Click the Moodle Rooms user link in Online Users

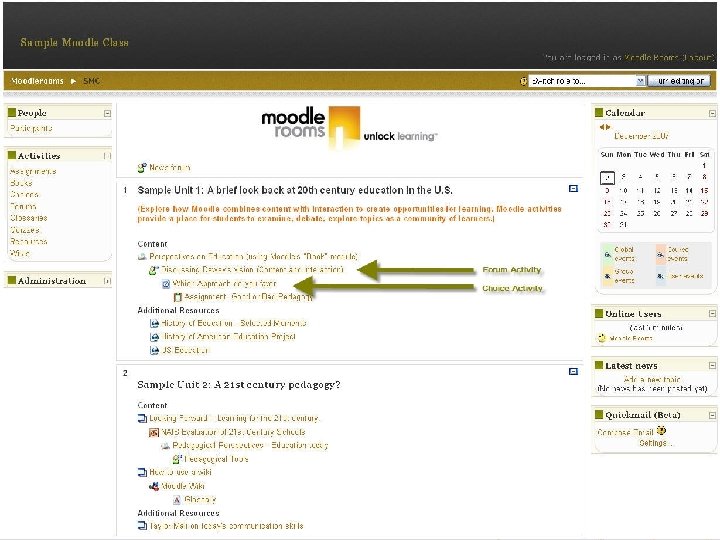coord(630,338)
